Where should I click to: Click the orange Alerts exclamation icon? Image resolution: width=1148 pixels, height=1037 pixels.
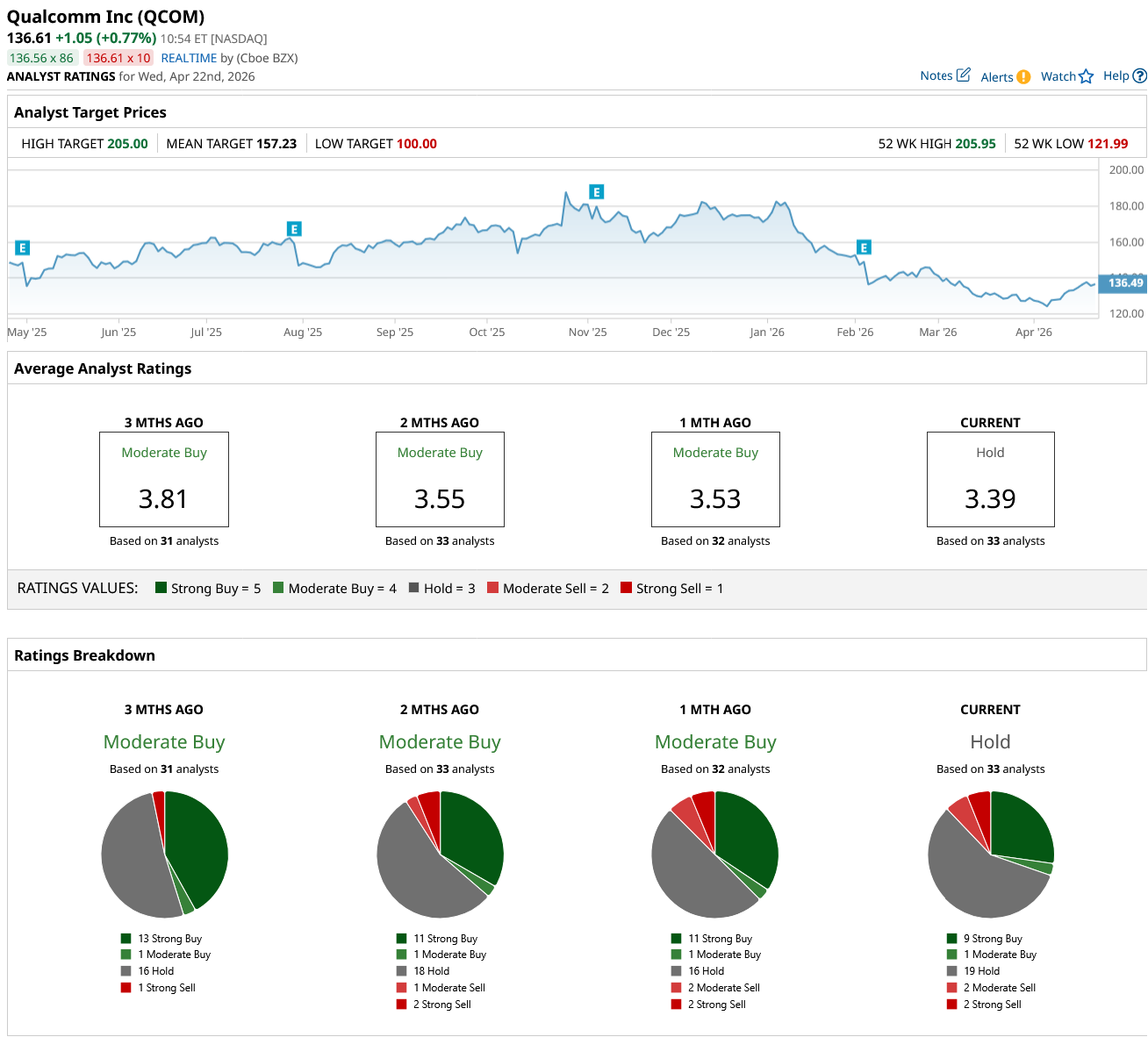click(1023, 77)
